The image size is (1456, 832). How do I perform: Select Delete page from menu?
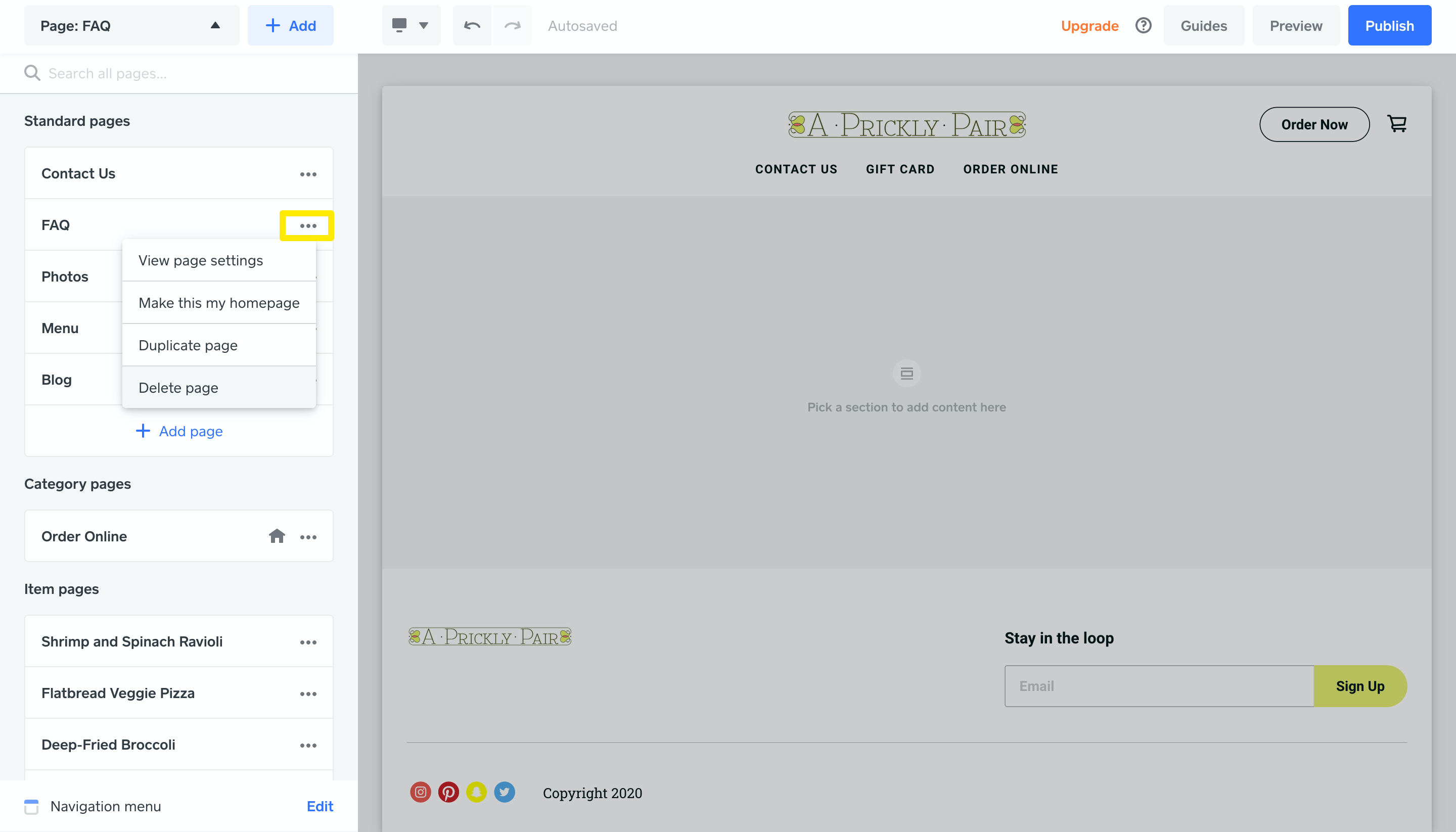pos(178,387)
